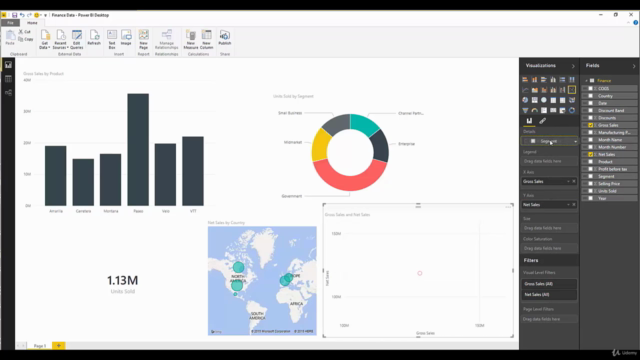This screenshot has height=360, width=640.
Task: Check the Units Sold field checkbox
Action: point(590,191)
